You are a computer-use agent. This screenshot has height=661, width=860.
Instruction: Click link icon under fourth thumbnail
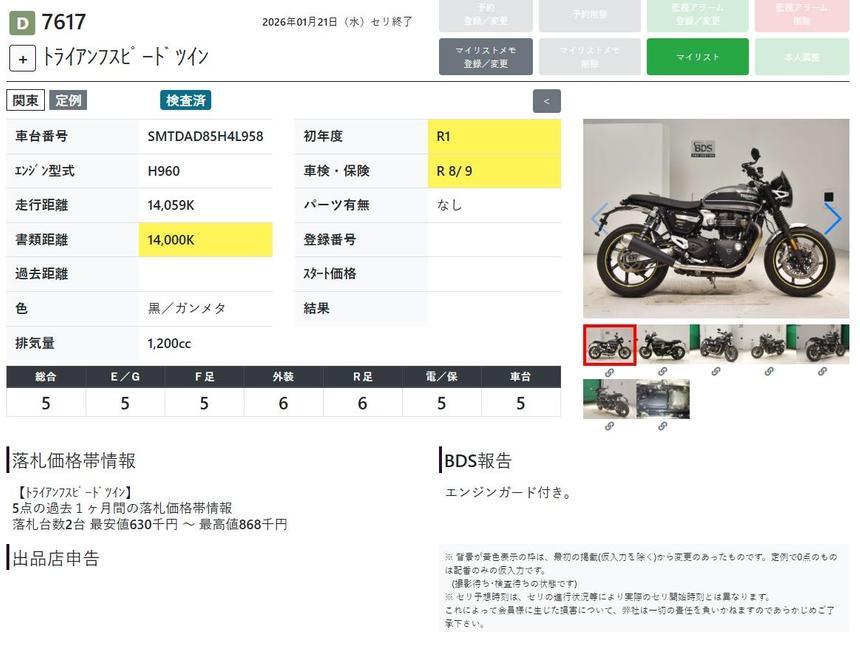point(769,372)
